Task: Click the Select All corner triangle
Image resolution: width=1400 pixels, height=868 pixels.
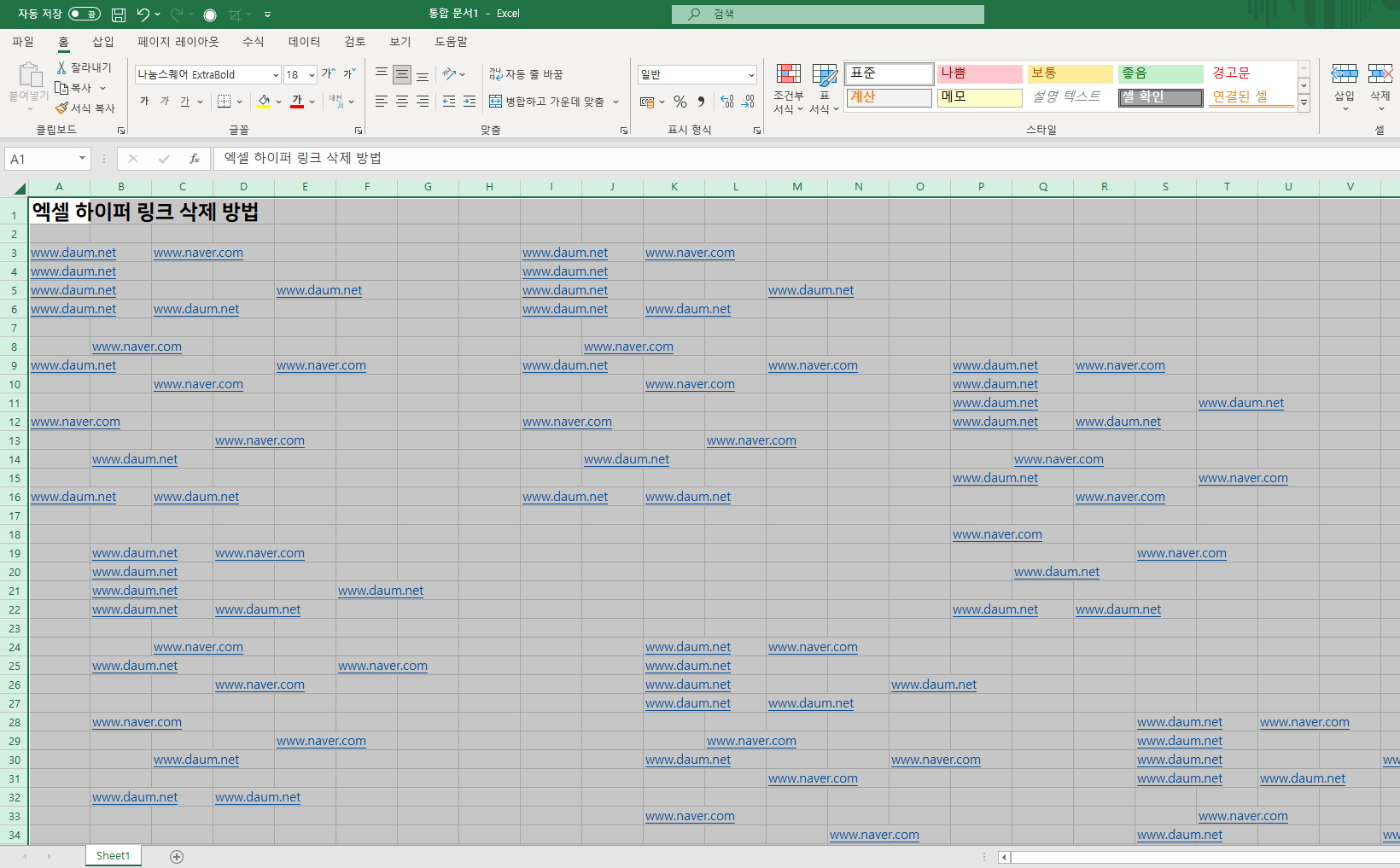Action: tap(19, 188)
